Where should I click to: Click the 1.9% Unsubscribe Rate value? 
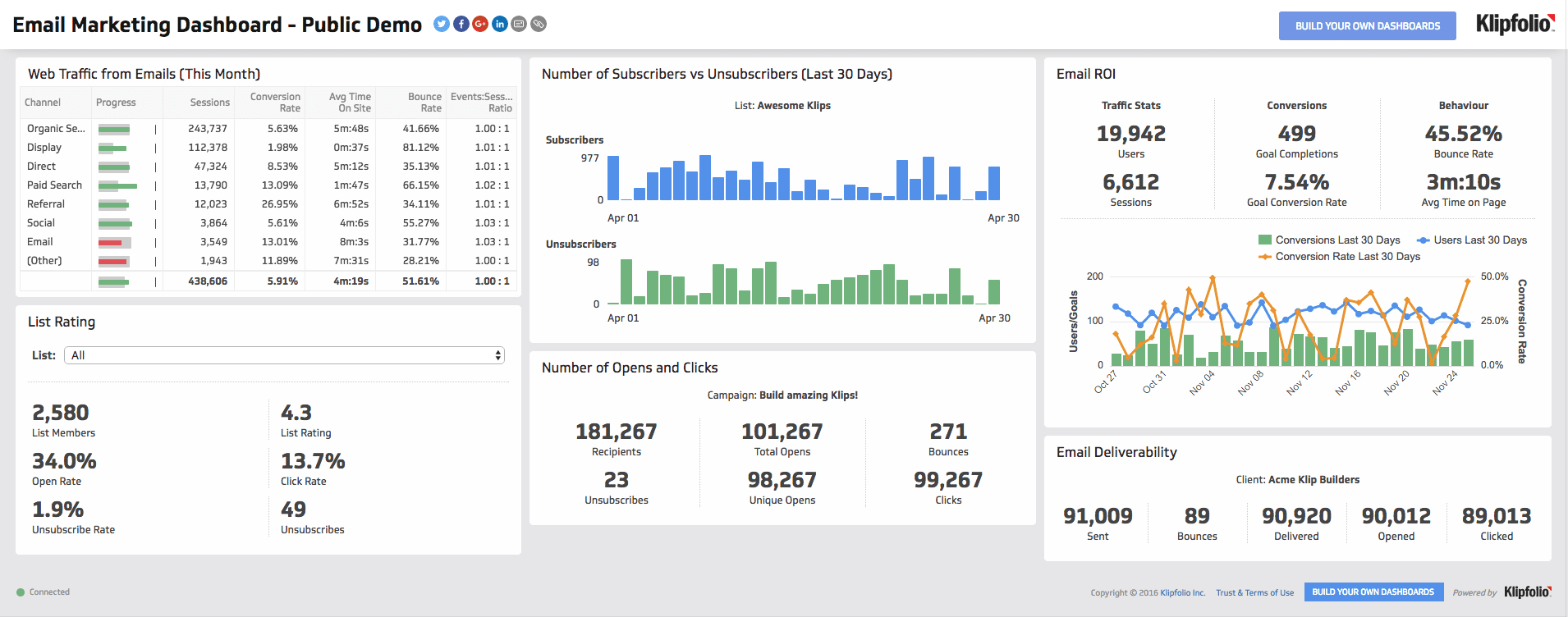pos(57,510)
